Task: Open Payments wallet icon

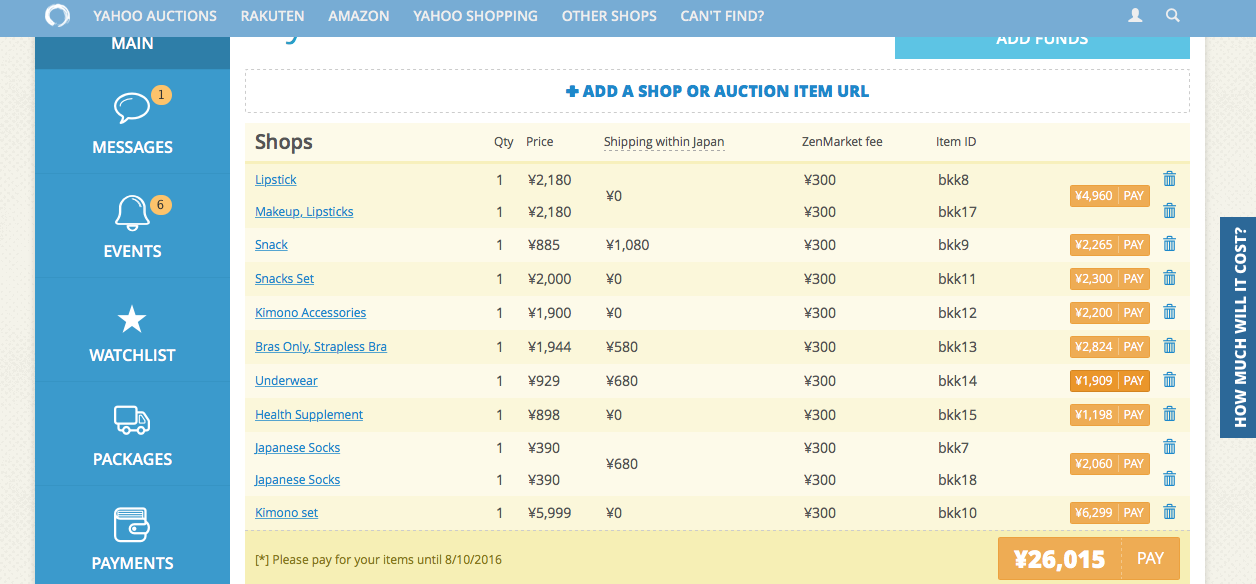Action: [x=132, y=524]
